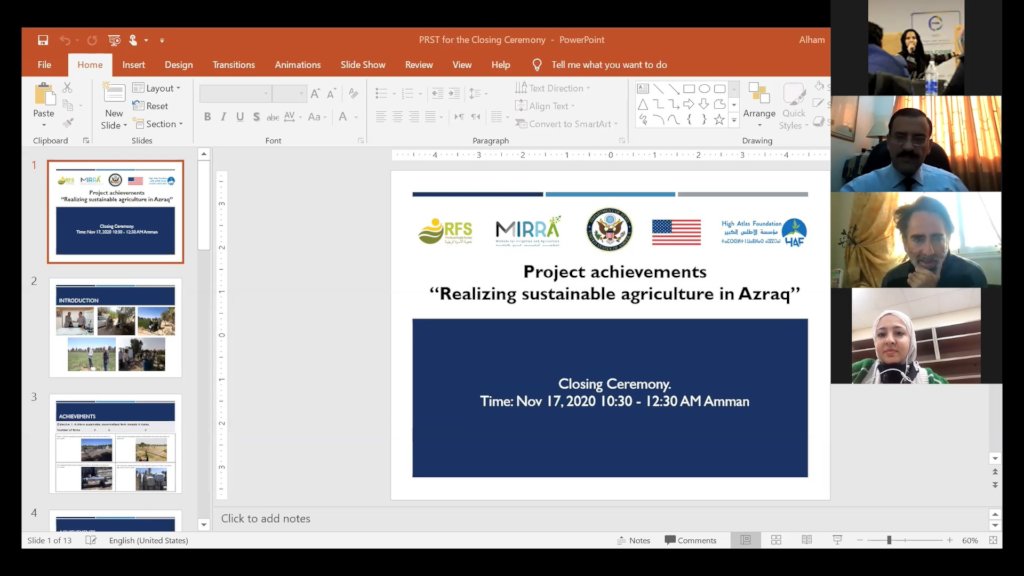Screen dimensions: 1024x576
Task: Click the zoom slider handle
Action: [x=889, y=540]
